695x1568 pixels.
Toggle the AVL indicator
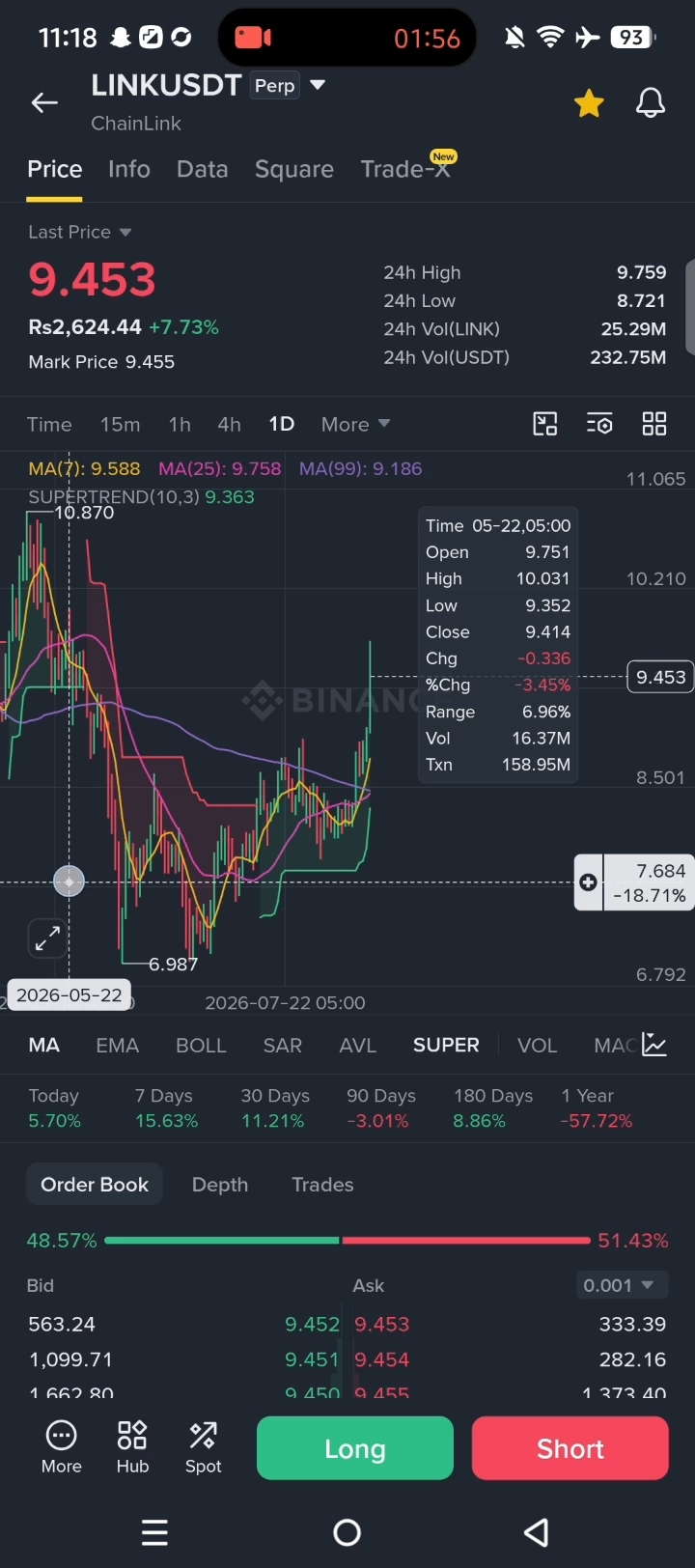pos(358,1045)
